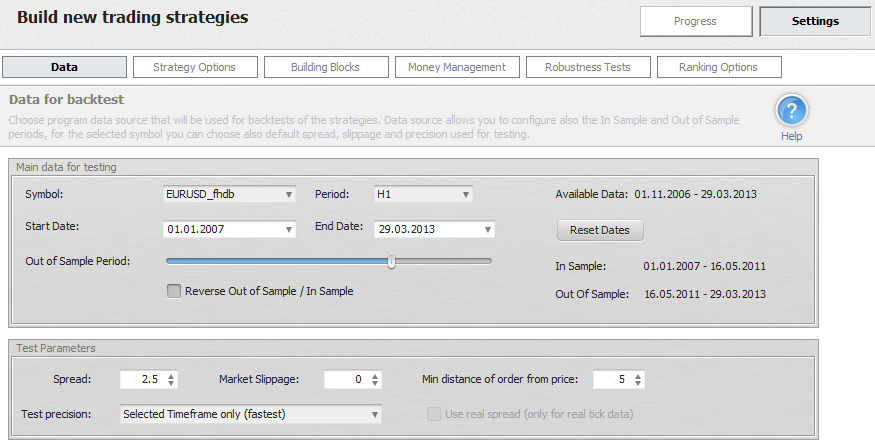
Task: Expand the Test precision dropdown
Action: point(251,414)
